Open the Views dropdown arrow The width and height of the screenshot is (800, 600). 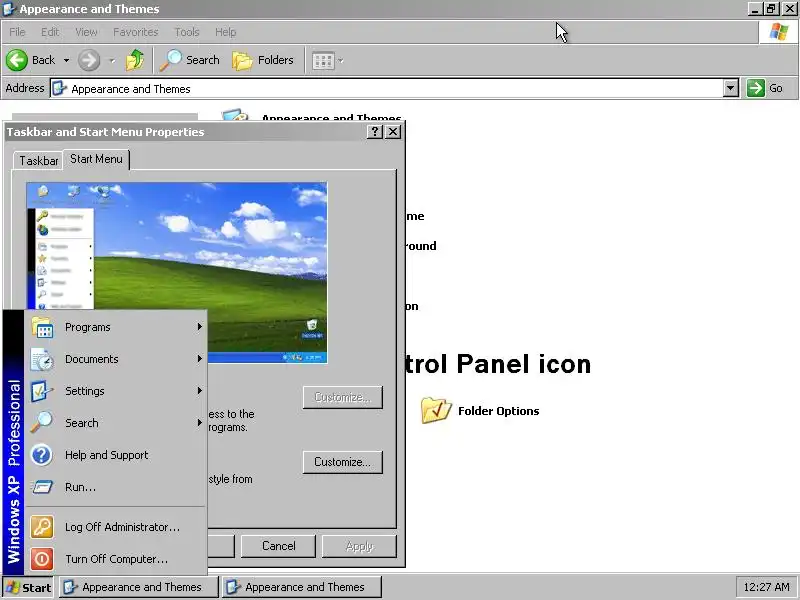340,61
